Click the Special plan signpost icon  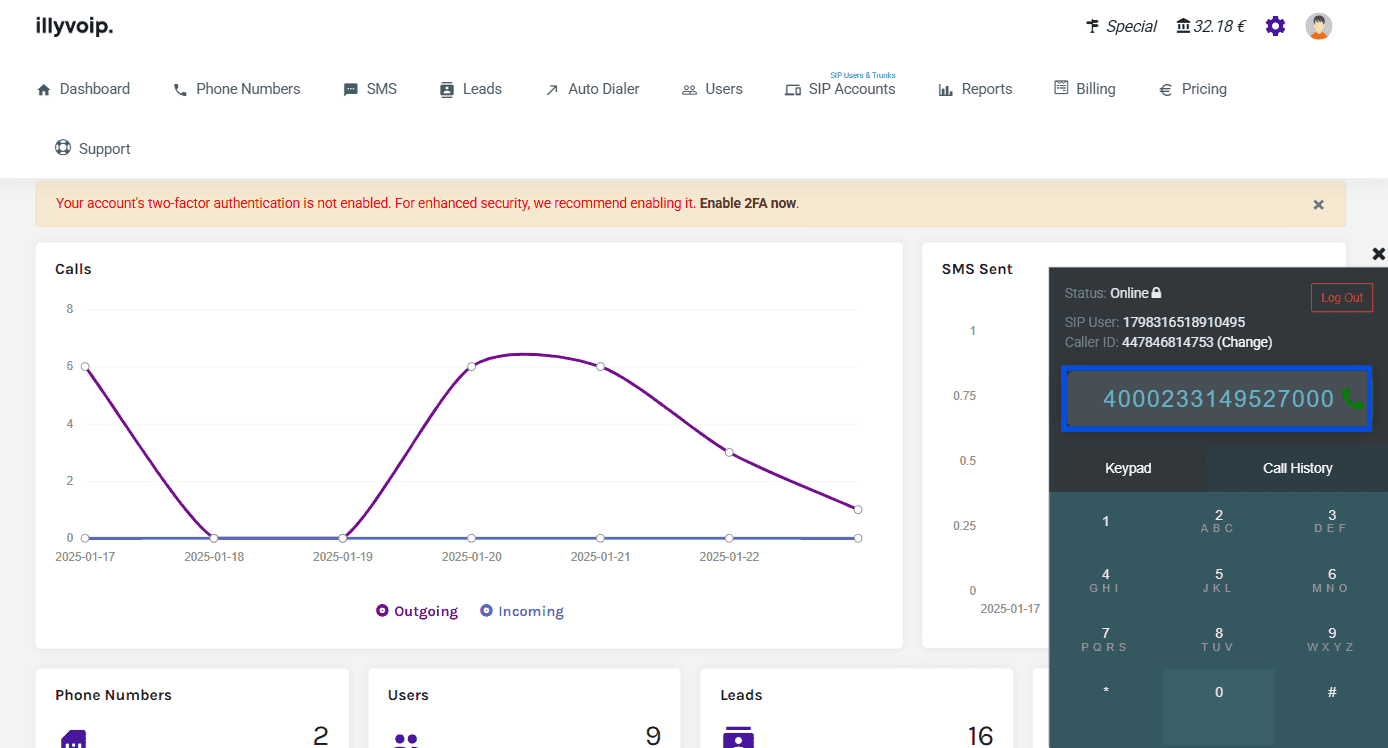pyautogui.click(x=1092, y=26)
